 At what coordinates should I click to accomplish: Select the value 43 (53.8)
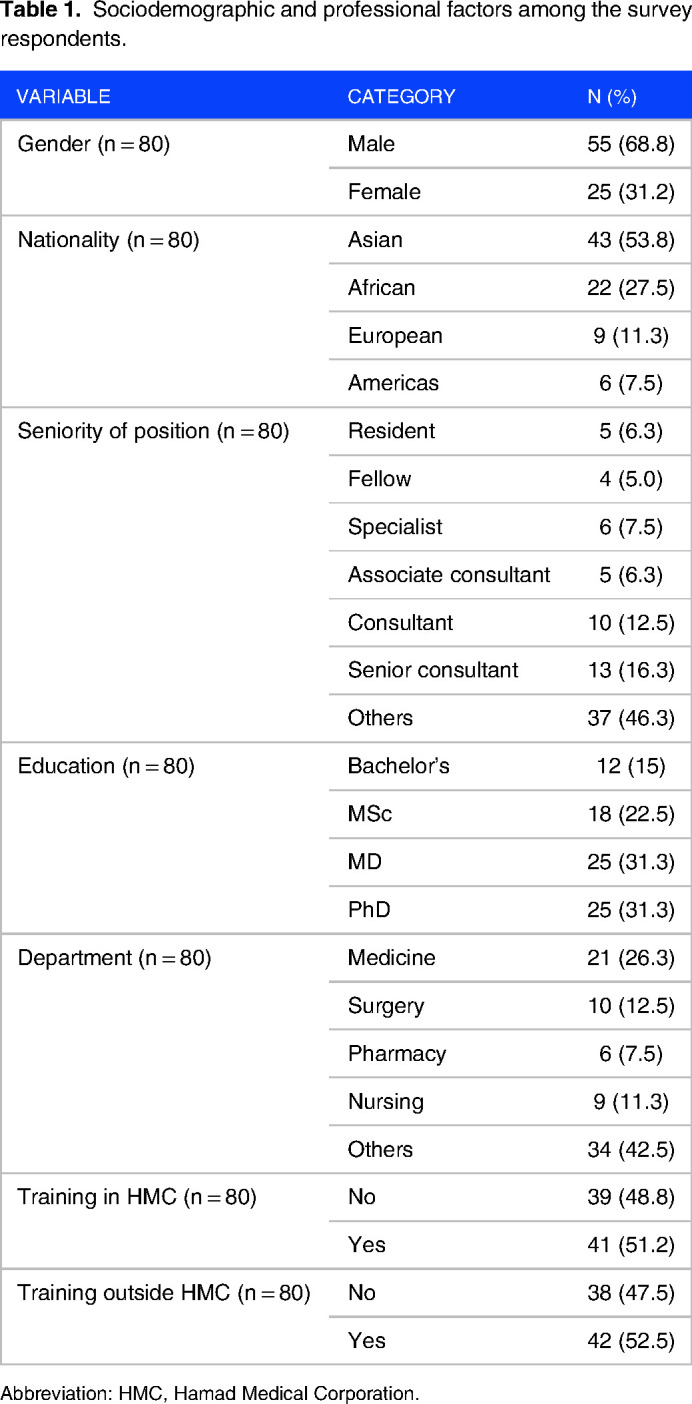coord(631,240)
